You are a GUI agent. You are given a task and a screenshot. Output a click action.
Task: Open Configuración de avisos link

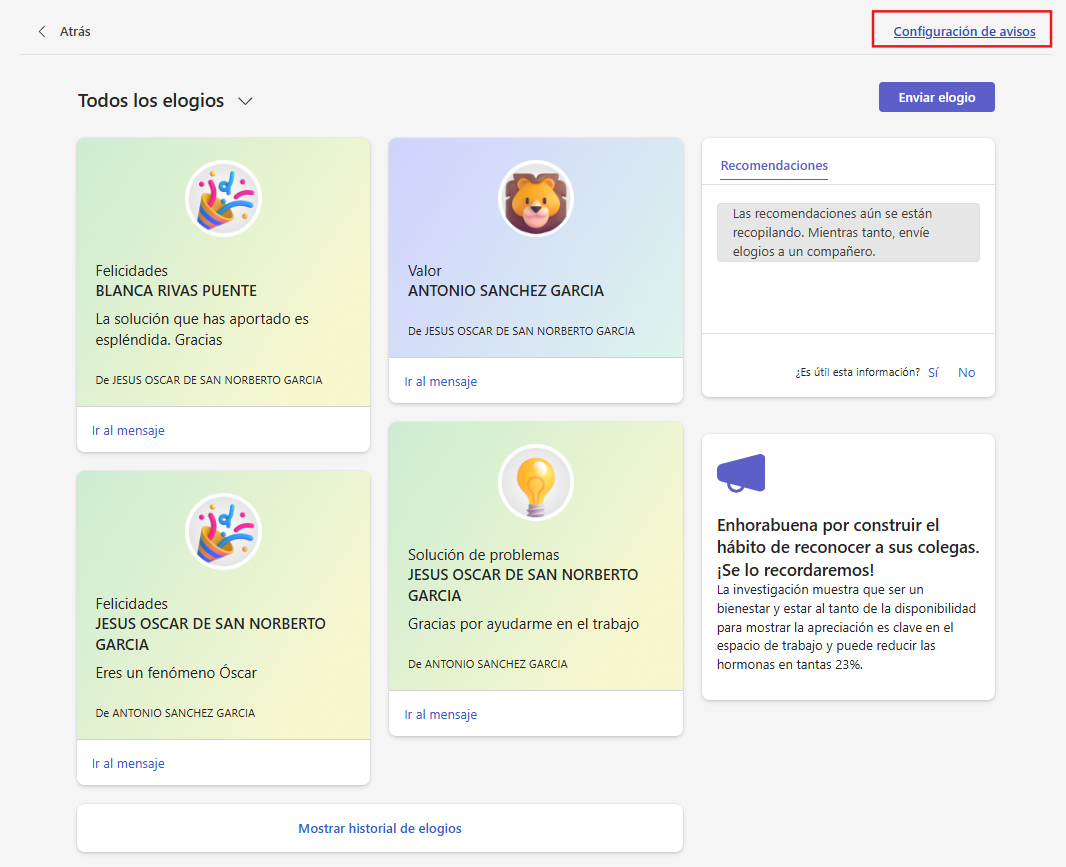(x=964, y=31)
